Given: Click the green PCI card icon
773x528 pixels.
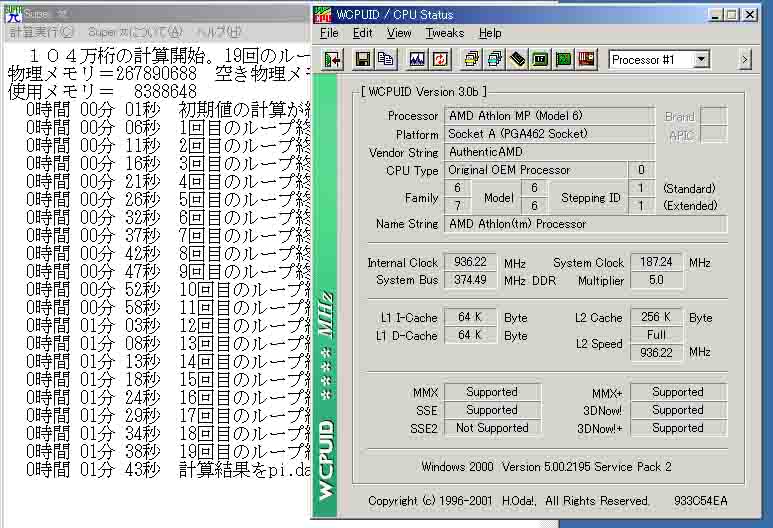Looking at the screenshot, I should coord(563,60).
